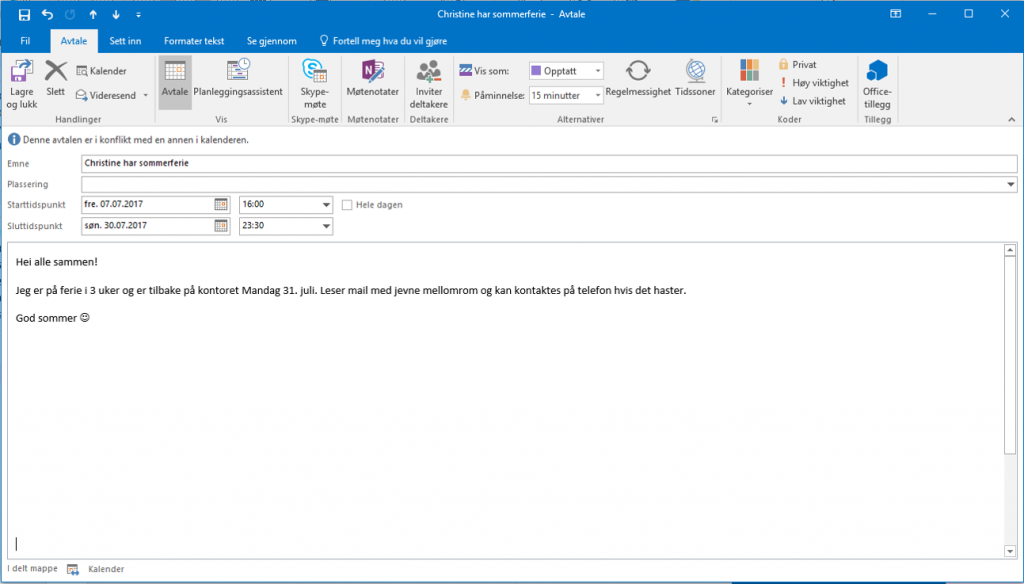Viewport: 1024px width, 584px height.
Task: Enable the Hele dagen checkbox
Action: tap(348, 205)
